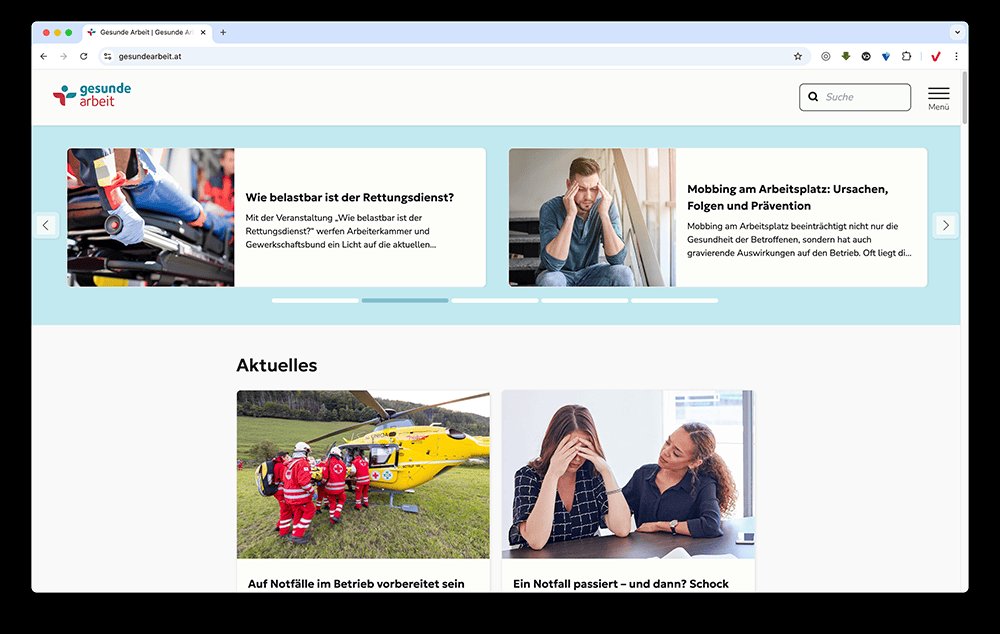
Task: Click the Gesunde Arbeit logo
Action: pos(90,96)
